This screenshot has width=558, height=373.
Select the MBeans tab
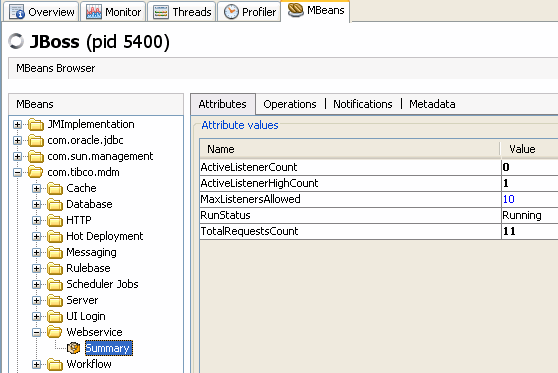tap(316, 11)
